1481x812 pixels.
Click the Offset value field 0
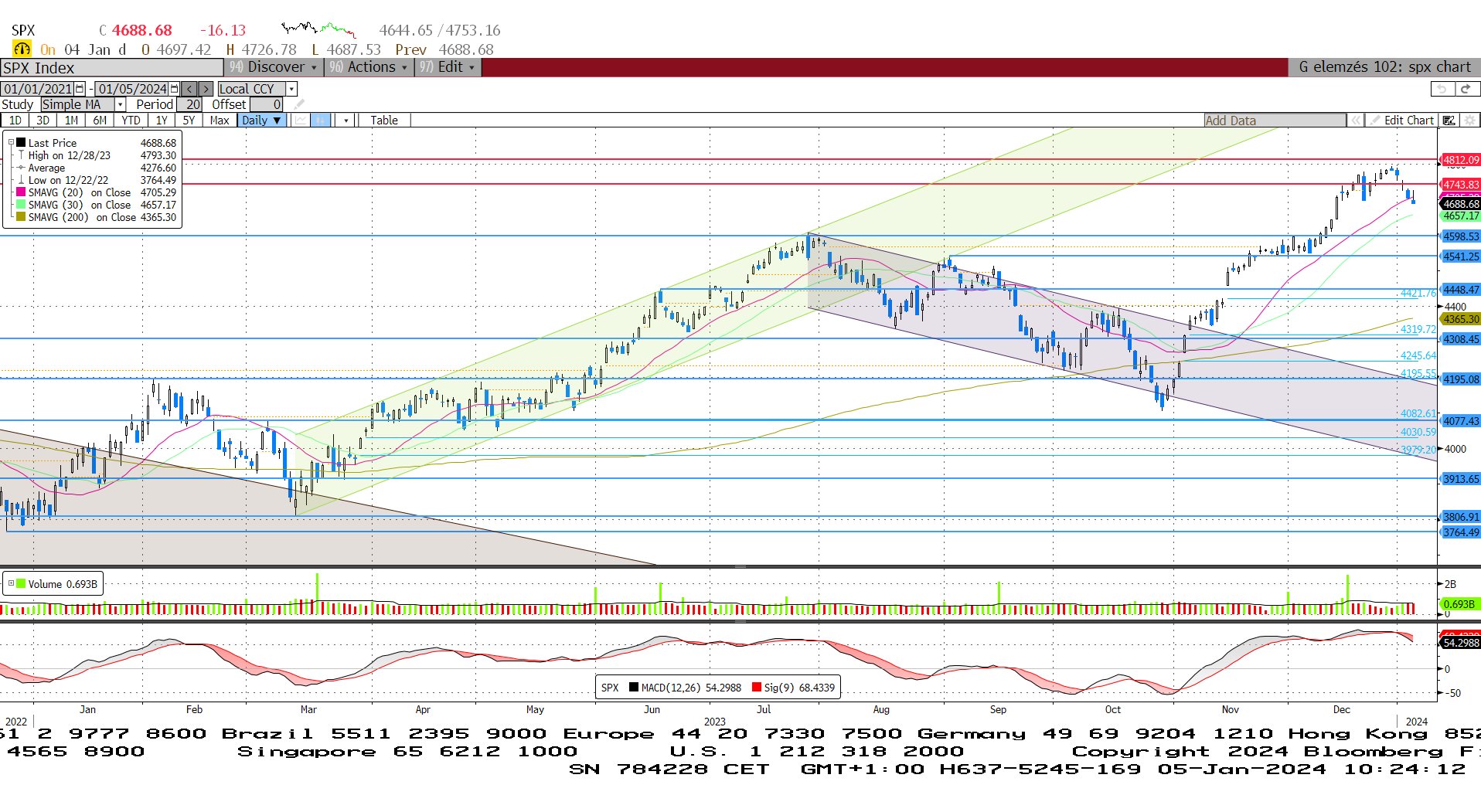267,104
